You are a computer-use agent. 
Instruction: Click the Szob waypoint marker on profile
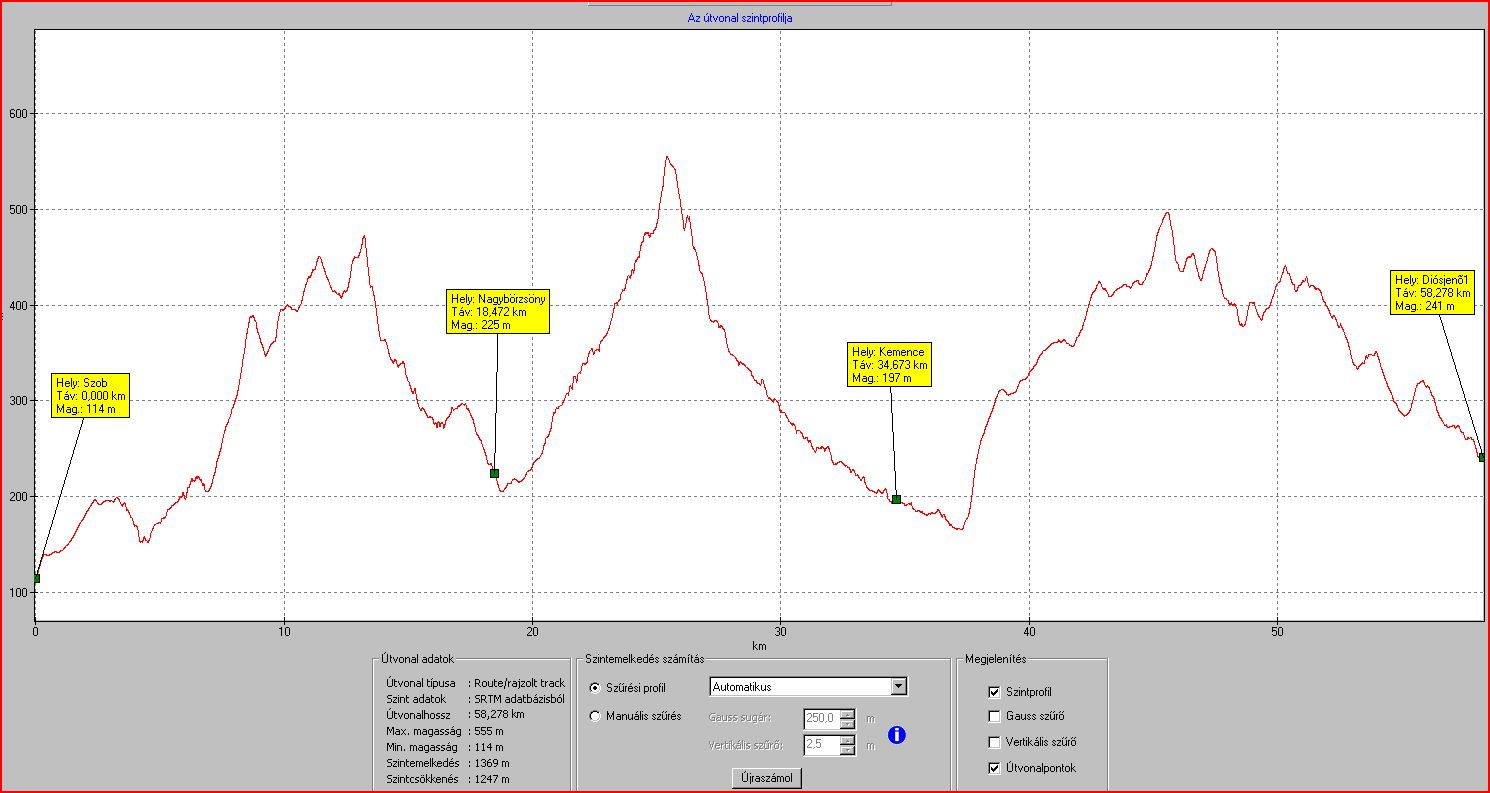(x=37, y=578)
